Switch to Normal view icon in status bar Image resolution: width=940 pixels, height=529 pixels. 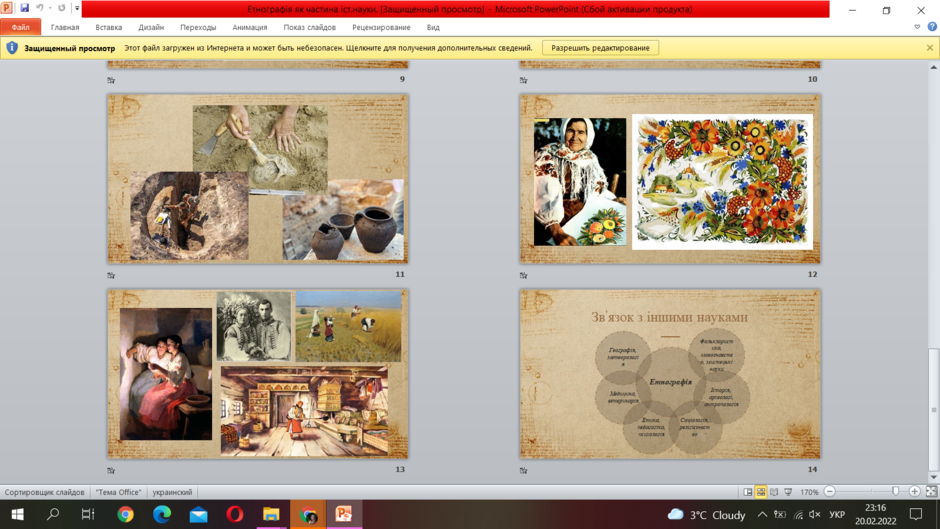(748, 492)
